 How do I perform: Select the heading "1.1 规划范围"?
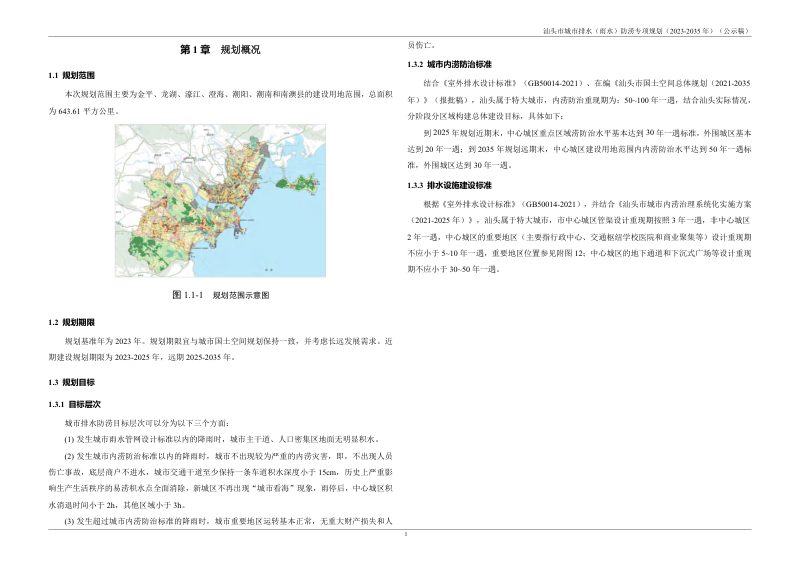[71, 76]
